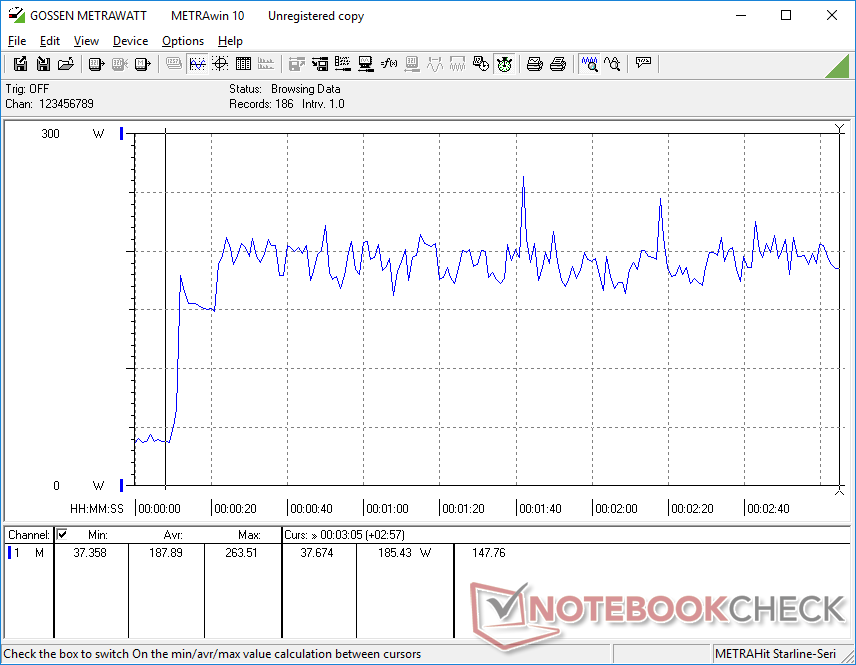This screenshot has width=856, height=665.
Task: Click the value 147.76
Action: (x=489, y=553)
